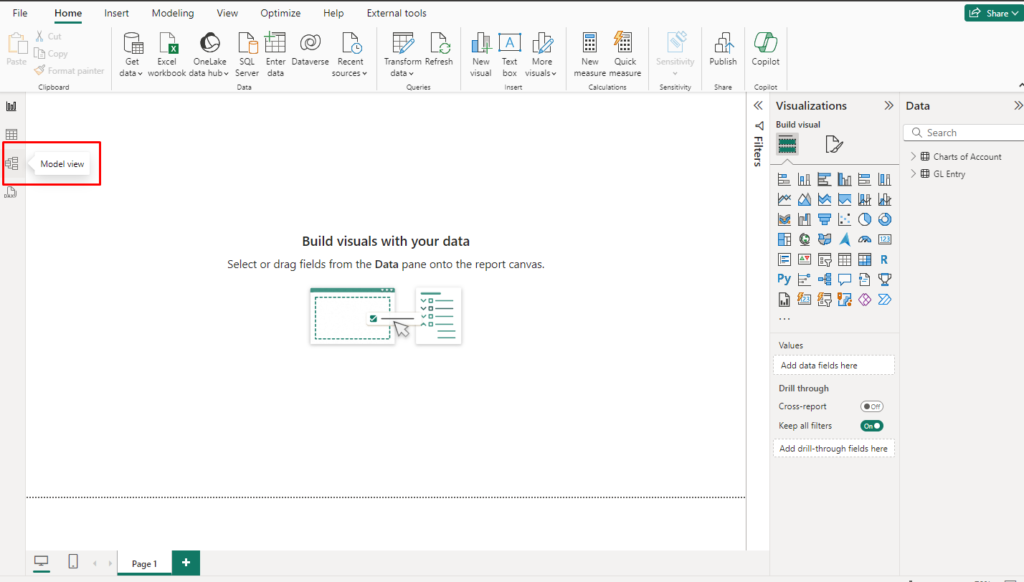Switch to Model view in the sidebar
Image resolution: width=1024 pixels, height=582 pixels.
click(10, 163)
